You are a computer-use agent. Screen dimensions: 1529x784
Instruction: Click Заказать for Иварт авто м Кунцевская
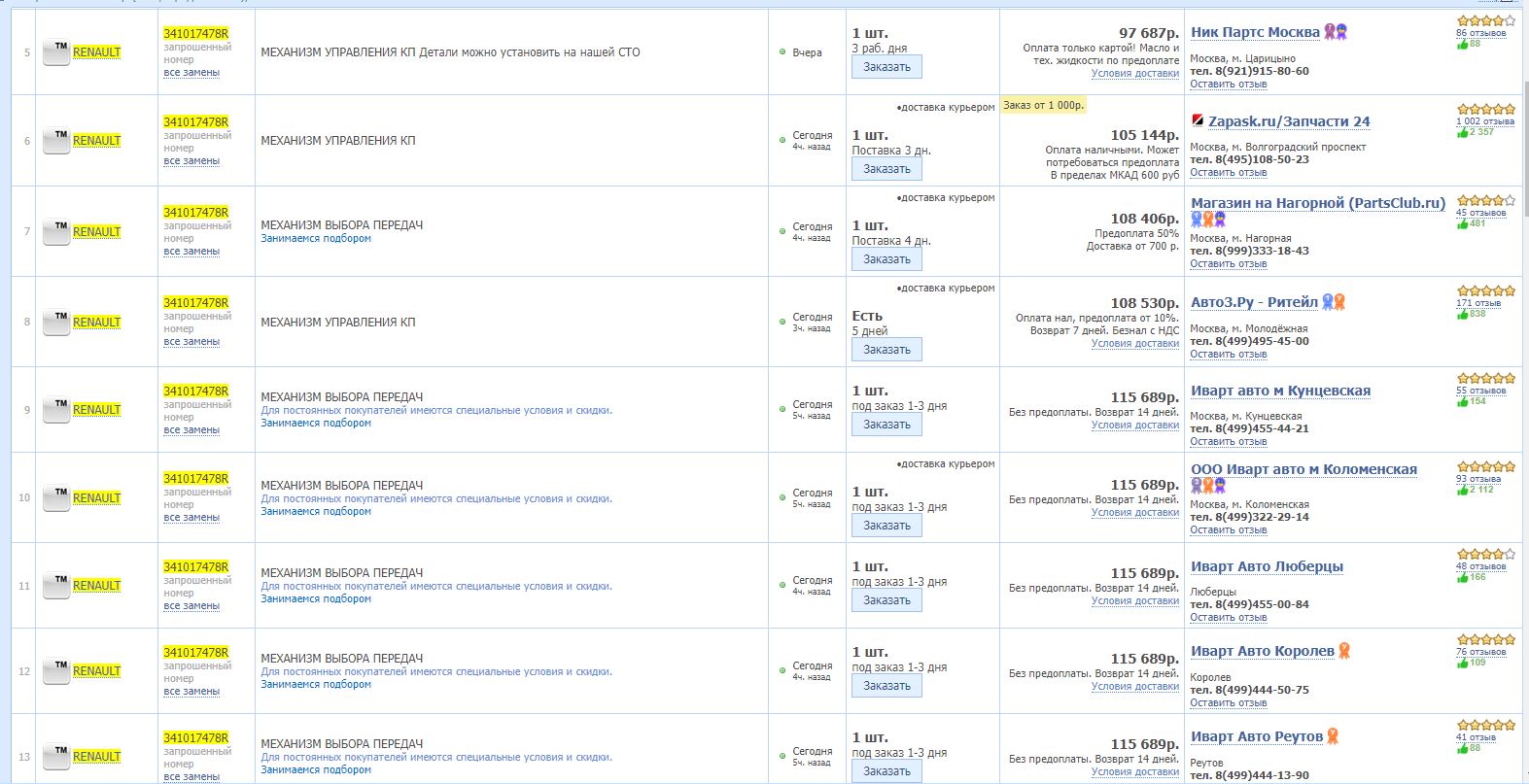click(x=886, y=425)
